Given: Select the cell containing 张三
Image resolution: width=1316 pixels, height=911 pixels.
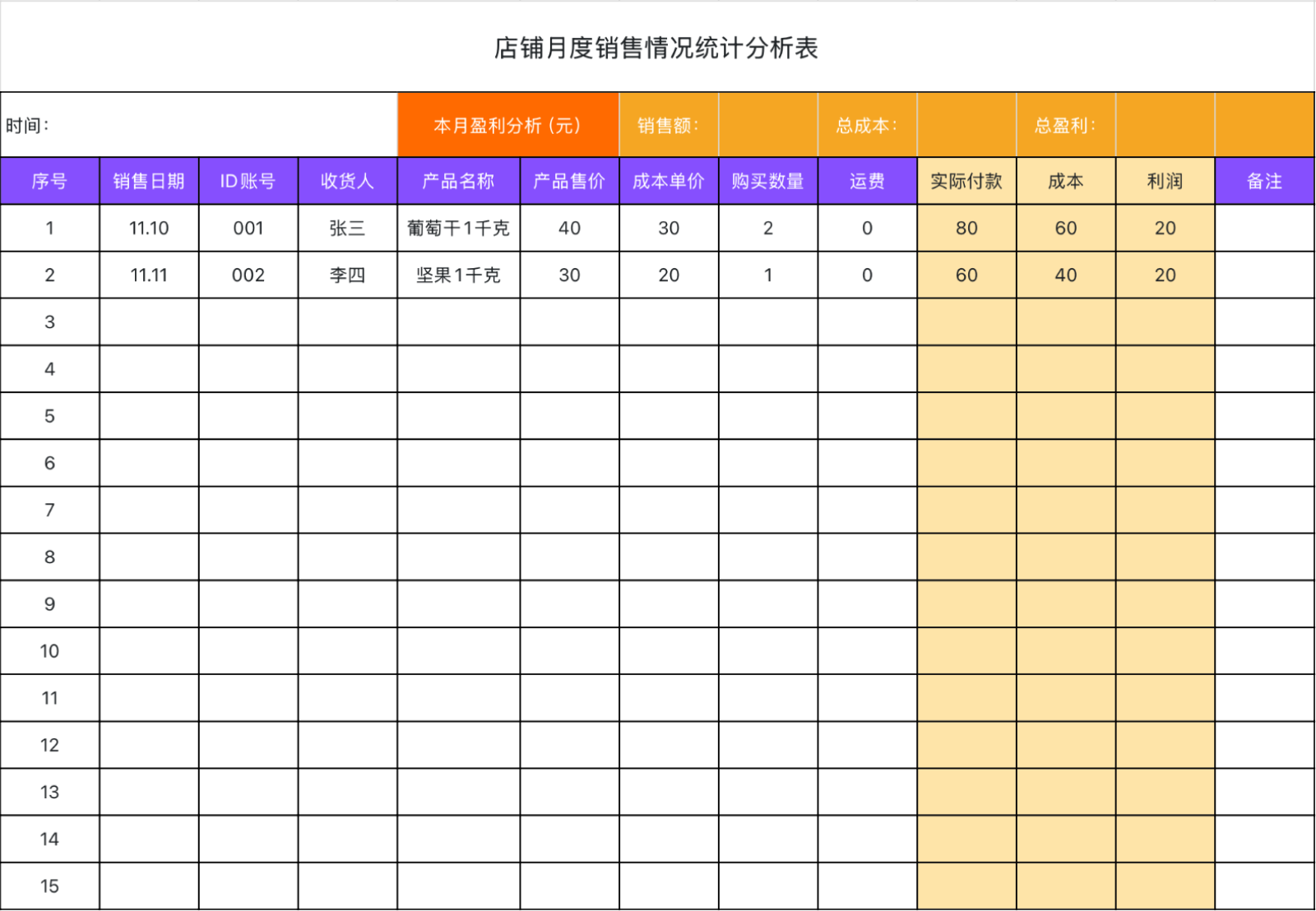Looking at the screenshot, I should pyautogui.click(x=346, y=229).
